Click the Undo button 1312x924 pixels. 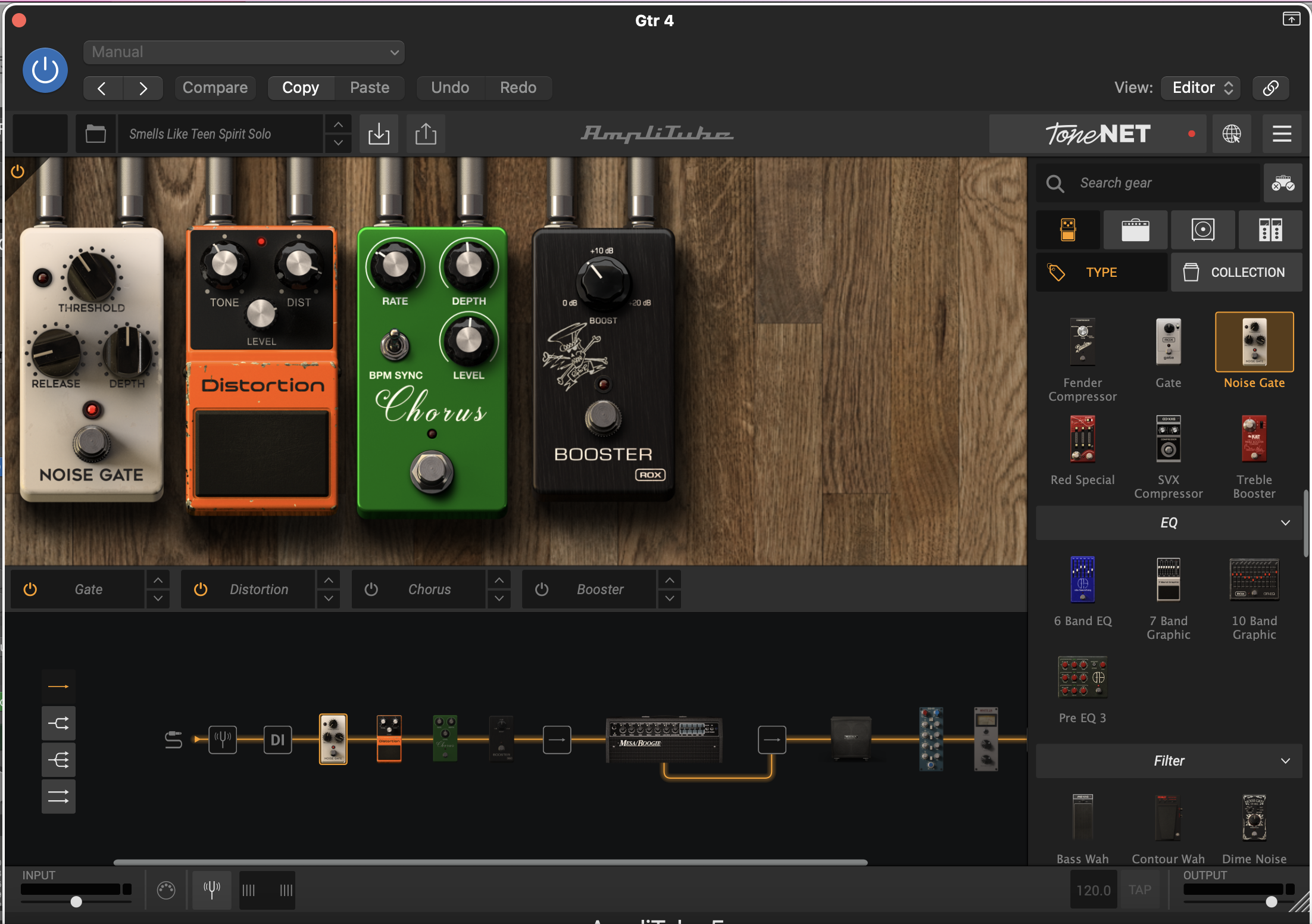450,88
